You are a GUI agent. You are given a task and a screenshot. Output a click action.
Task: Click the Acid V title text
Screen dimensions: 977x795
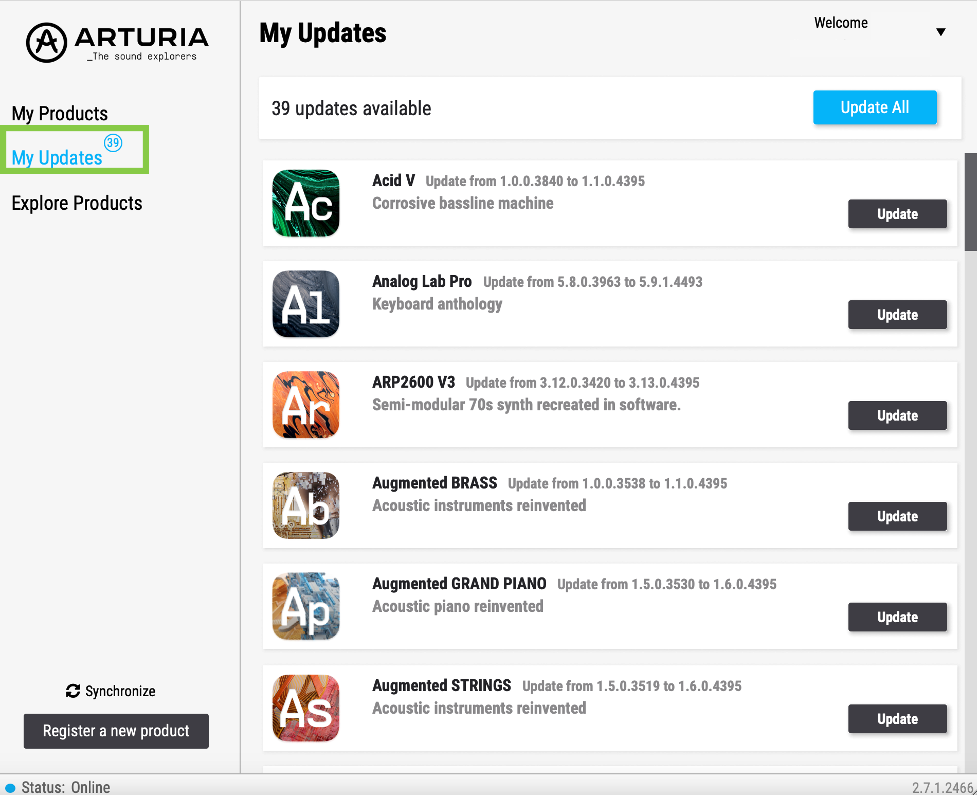pos(393,181)
